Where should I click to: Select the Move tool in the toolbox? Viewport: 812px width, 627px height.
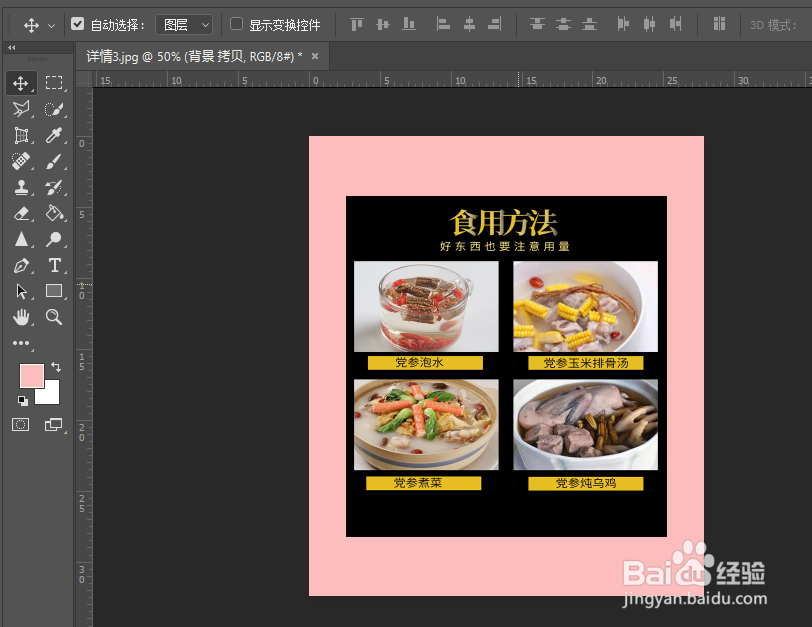21,83
